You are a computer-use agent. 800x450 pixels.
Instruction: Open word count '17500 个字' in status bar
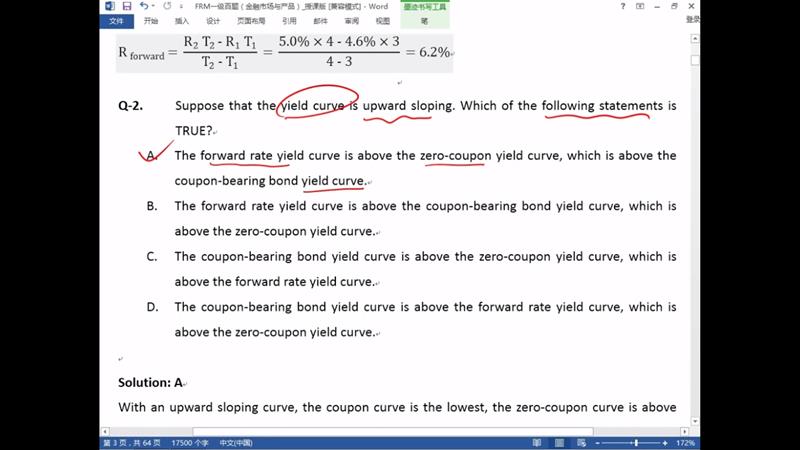coord(190,443)
